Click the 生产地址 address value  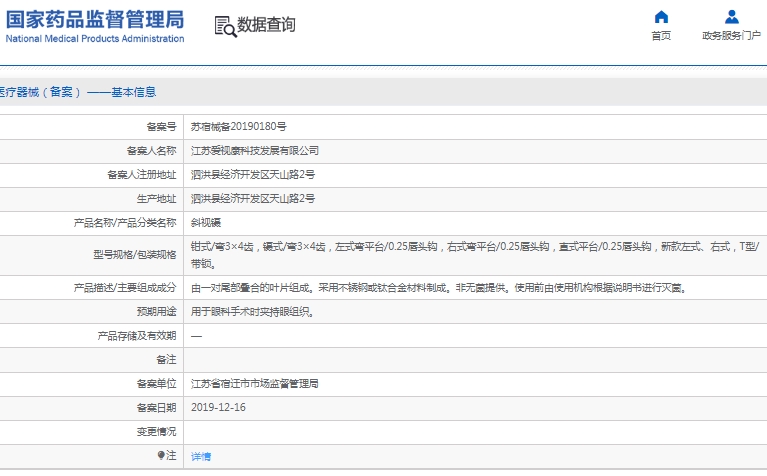(x=253, y=199)
